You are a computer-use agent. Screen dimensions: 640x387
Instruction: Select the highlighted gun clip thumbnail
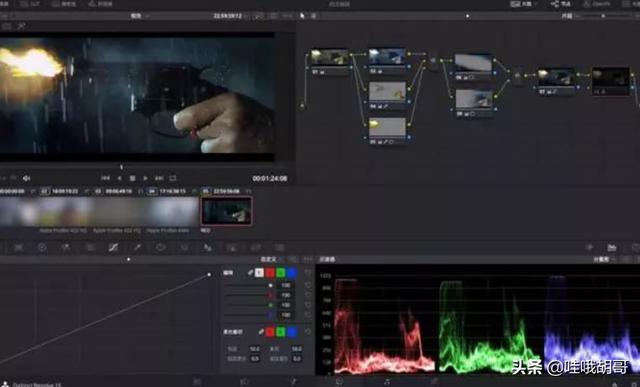tap(227, 211)
